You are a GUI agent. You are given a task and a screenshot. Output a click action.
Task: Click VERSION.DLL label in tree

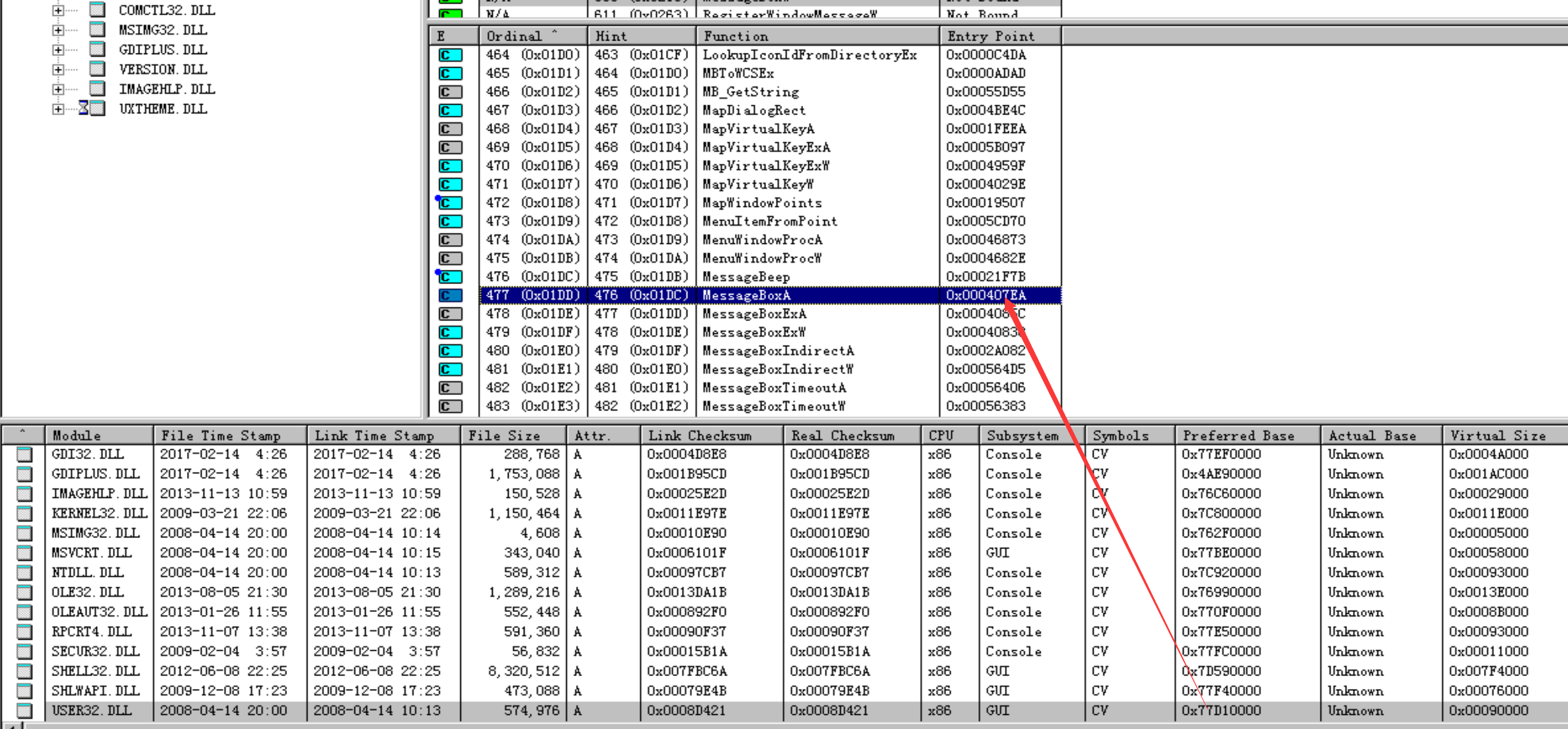(x=163, y=69)
